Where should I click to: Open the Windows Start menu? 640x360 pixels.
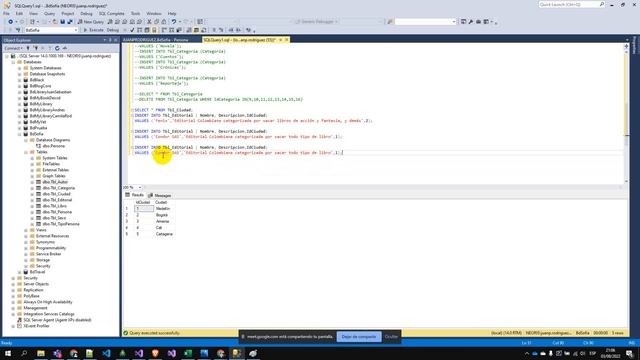coord(8,353)
